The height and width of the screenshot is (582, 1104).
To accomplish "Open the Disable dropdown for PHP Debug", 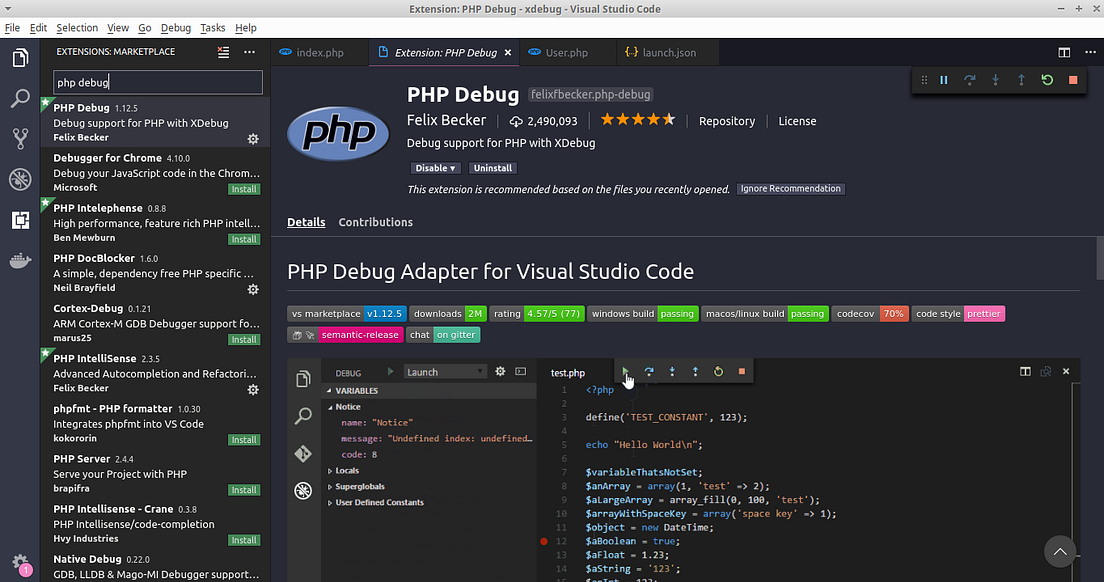I will pyautogui.click(x=435, y=167).
